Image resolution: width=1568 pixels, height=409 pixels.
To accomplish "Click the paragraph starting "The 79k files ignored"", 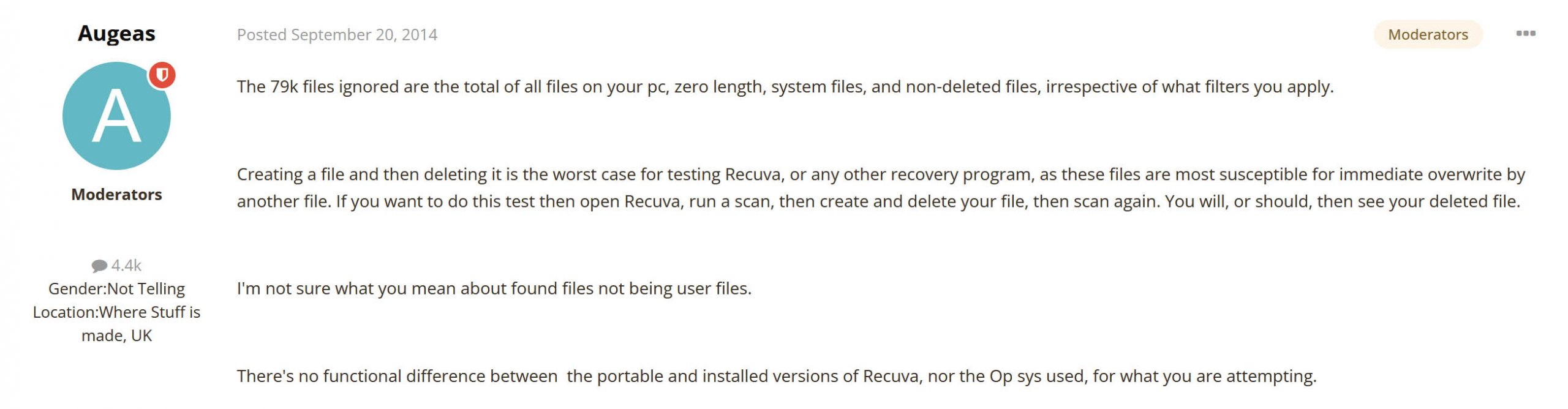I will [x=785, y=87].
